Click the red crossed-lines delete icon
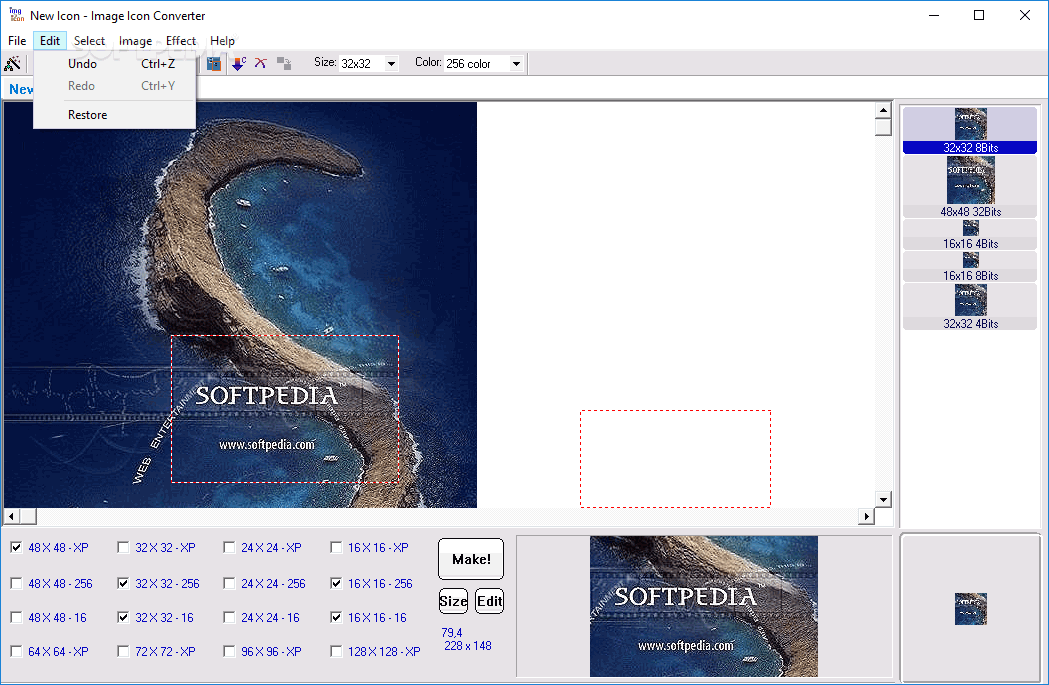This screenshot has width=1049, height=685. coord(261,64)
